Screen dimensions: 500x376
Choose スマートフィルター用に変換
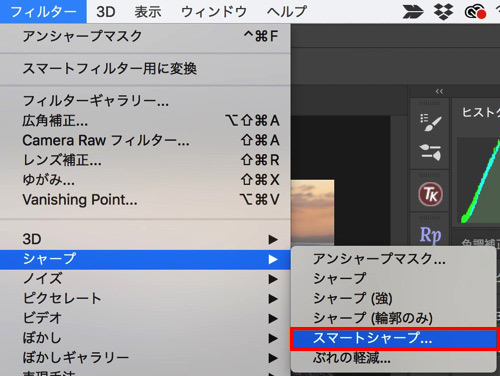pyautogui.click(x=145, y=69)
